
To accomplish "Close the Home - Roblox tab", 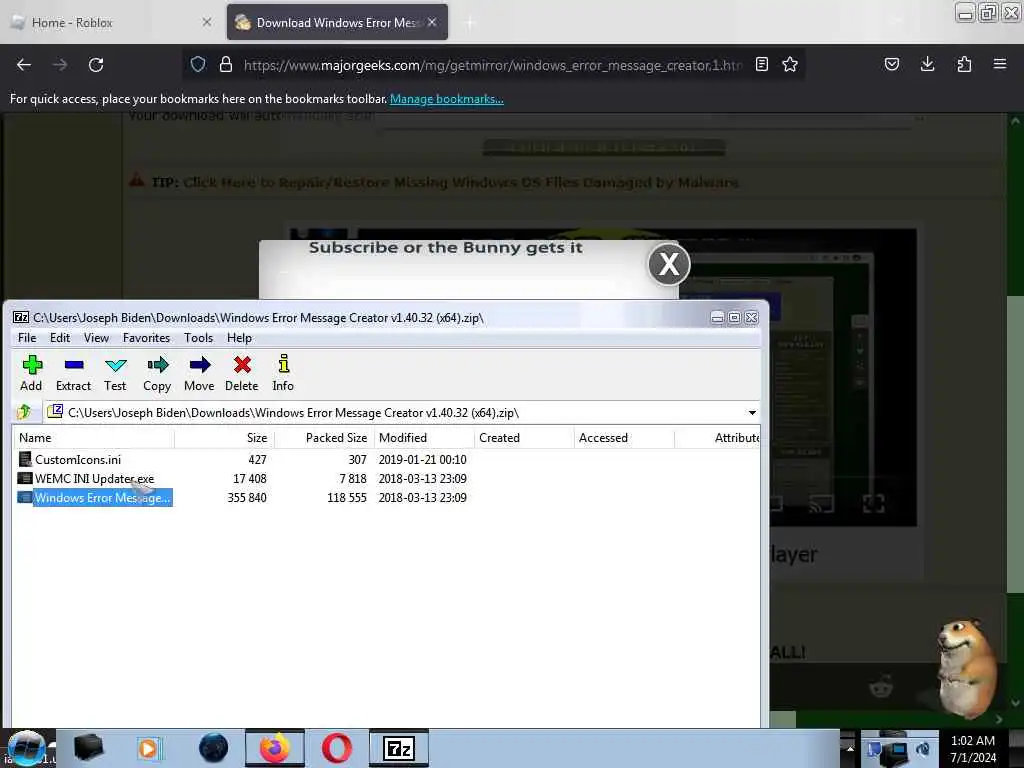I will (206, 22).
